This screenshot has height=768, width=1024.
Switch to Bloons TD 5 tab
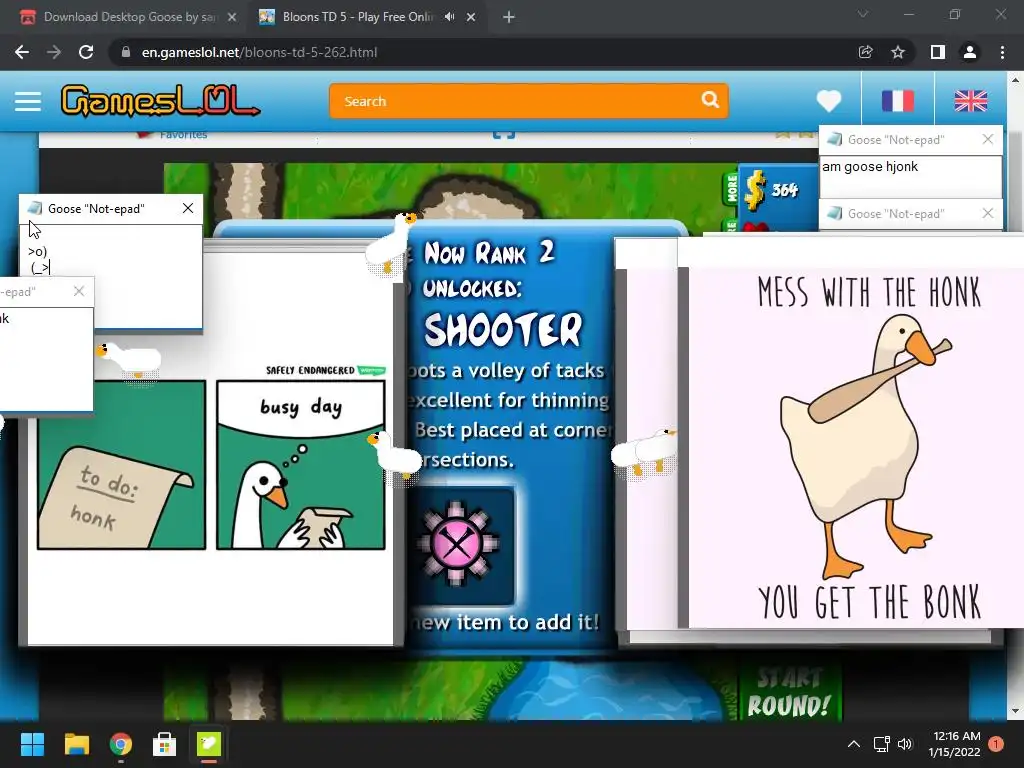[x=356, y=17]
